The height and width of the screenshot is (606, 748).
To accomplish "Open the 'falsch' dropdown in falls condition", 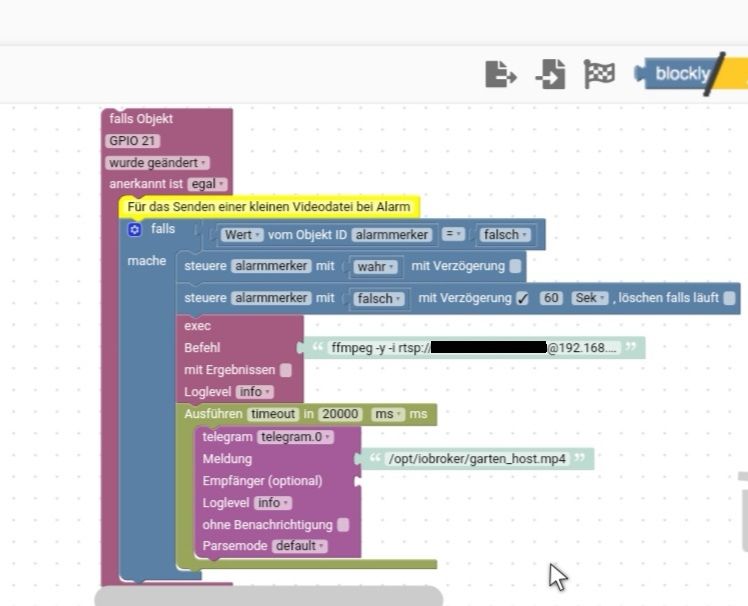I will tap(505, 235).
